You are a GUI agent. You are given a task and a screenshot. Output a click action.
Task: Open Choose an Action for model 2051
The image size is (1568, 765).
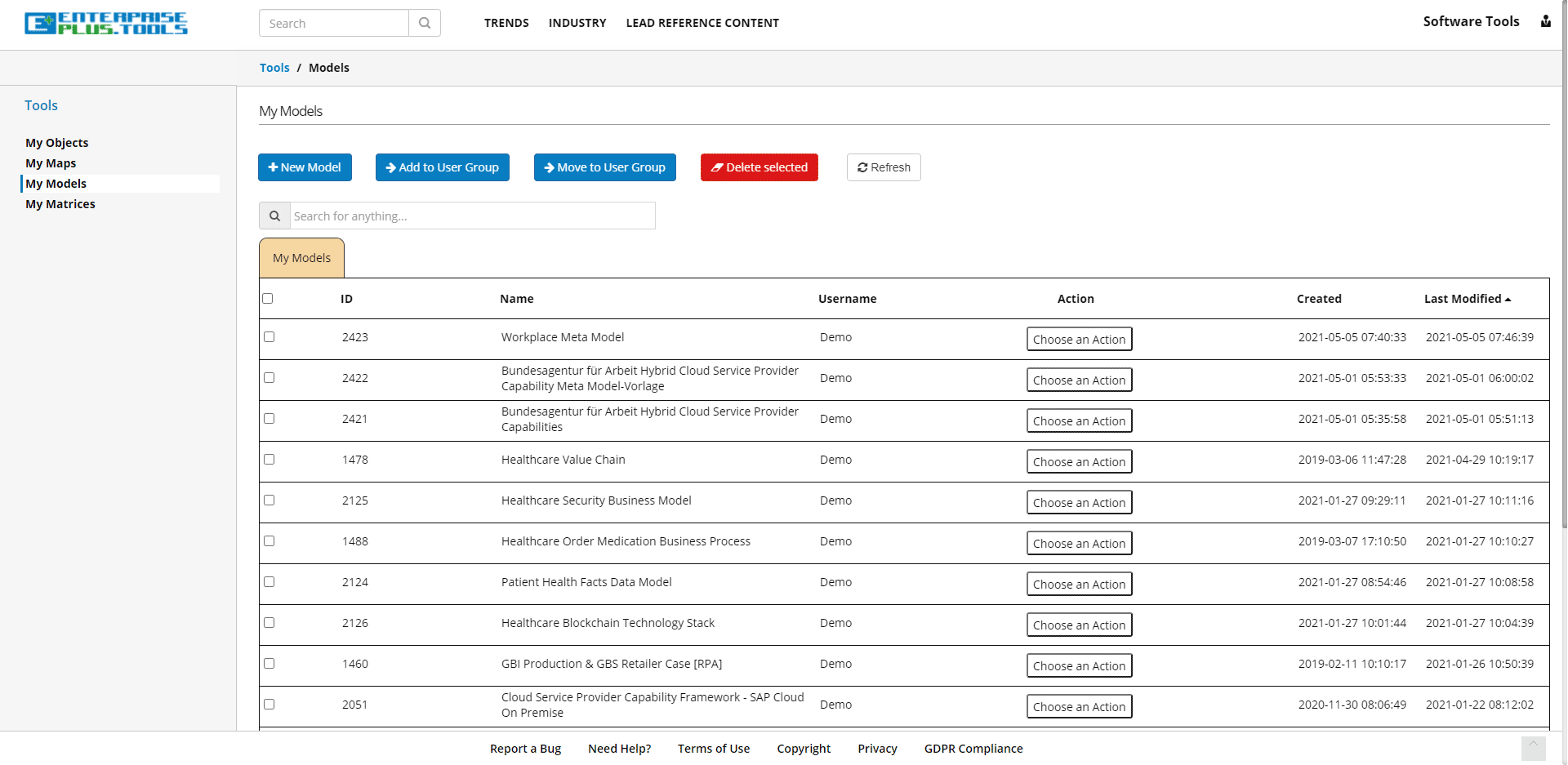[1079, 706]
